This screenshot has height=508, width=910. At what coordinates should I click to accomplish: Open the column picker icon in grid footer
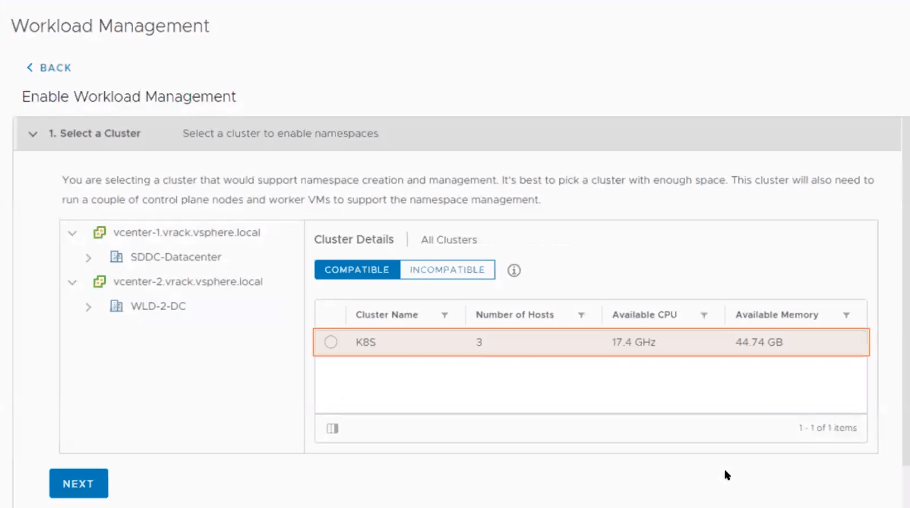(333, 428)
